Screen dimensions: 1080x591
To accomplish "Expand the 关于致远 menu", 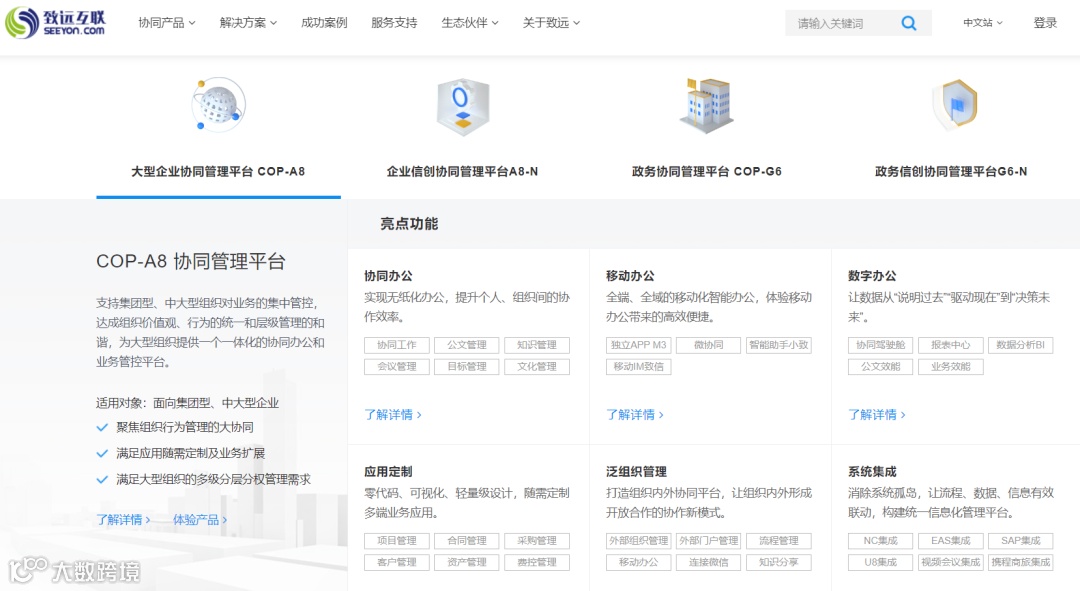I will 551,23.
